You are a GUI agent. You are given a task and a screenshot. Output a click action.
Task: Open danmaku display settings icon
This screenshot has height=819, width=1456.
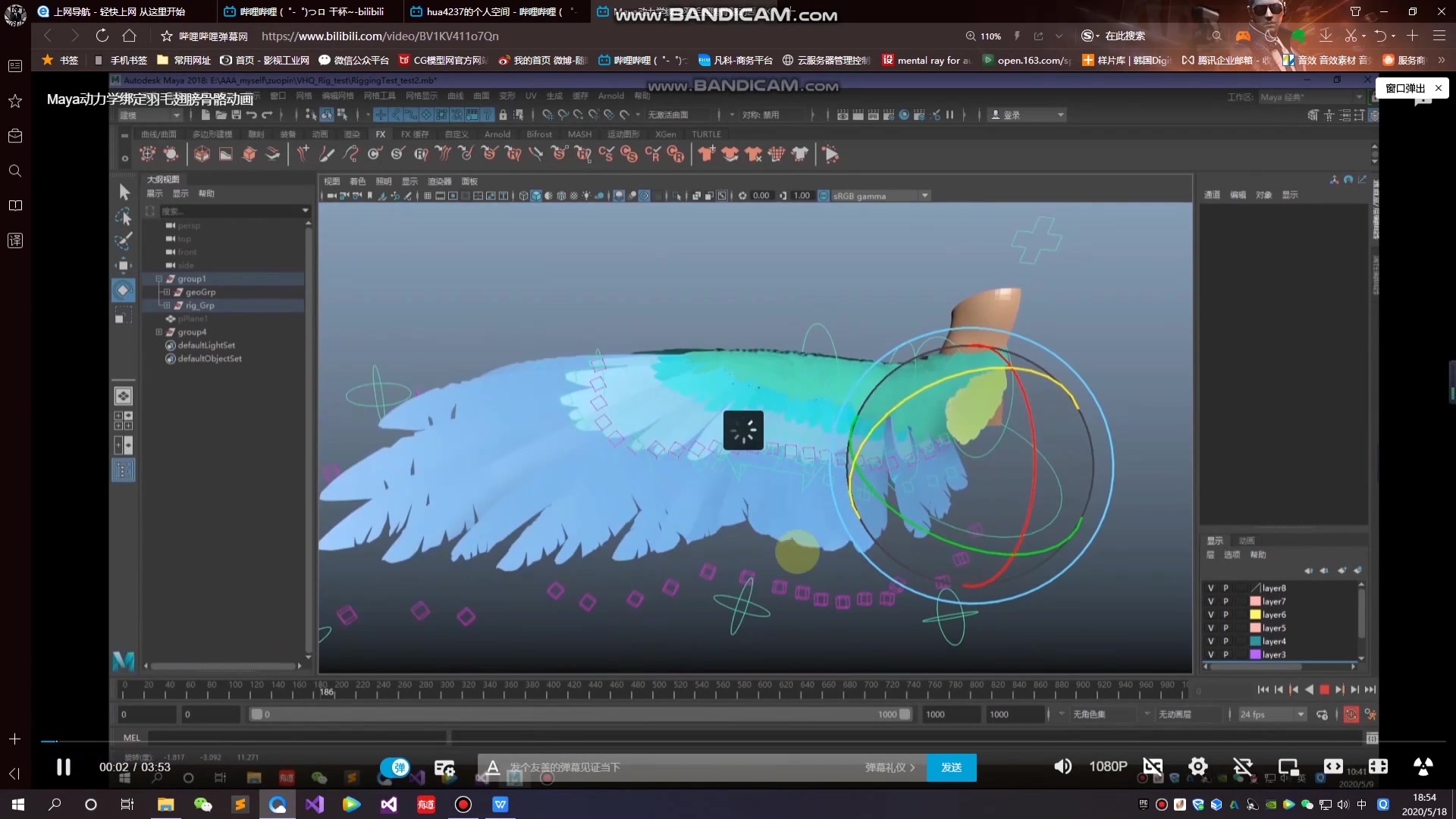(x=444, y=767)
